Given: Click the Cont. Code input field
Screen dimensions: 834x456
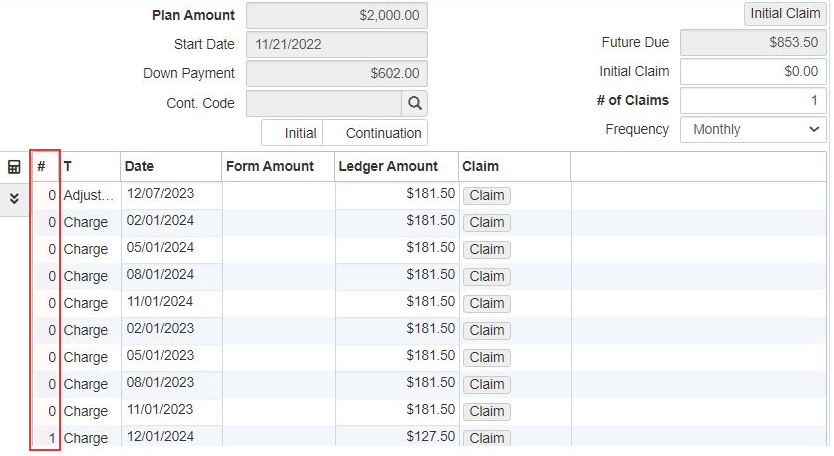Looking at the screenshot, I should pos(324,103).
